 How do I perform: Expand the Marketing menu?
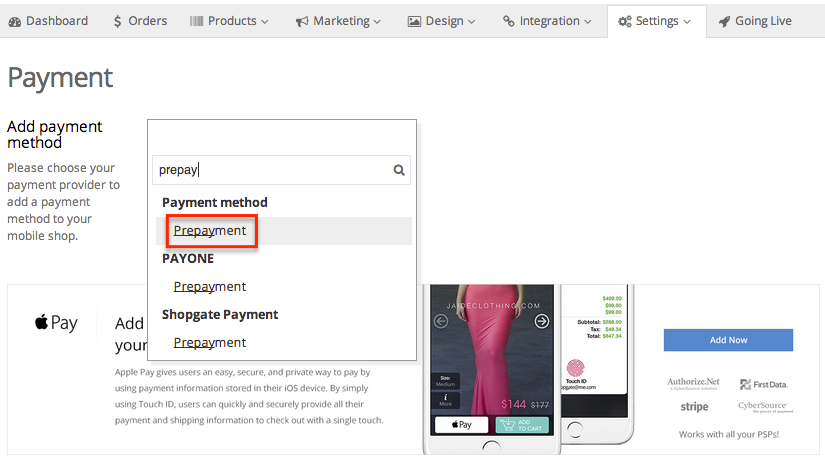pos(338,21)
